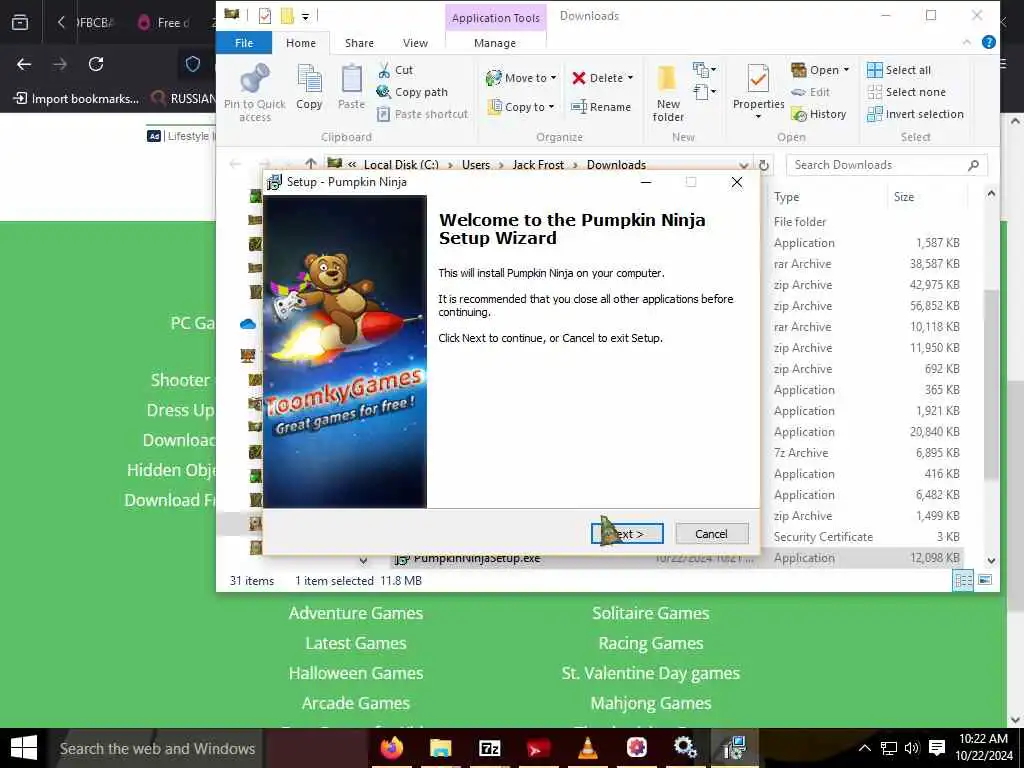Open the Action Center notifications icon

click(936, 748)
